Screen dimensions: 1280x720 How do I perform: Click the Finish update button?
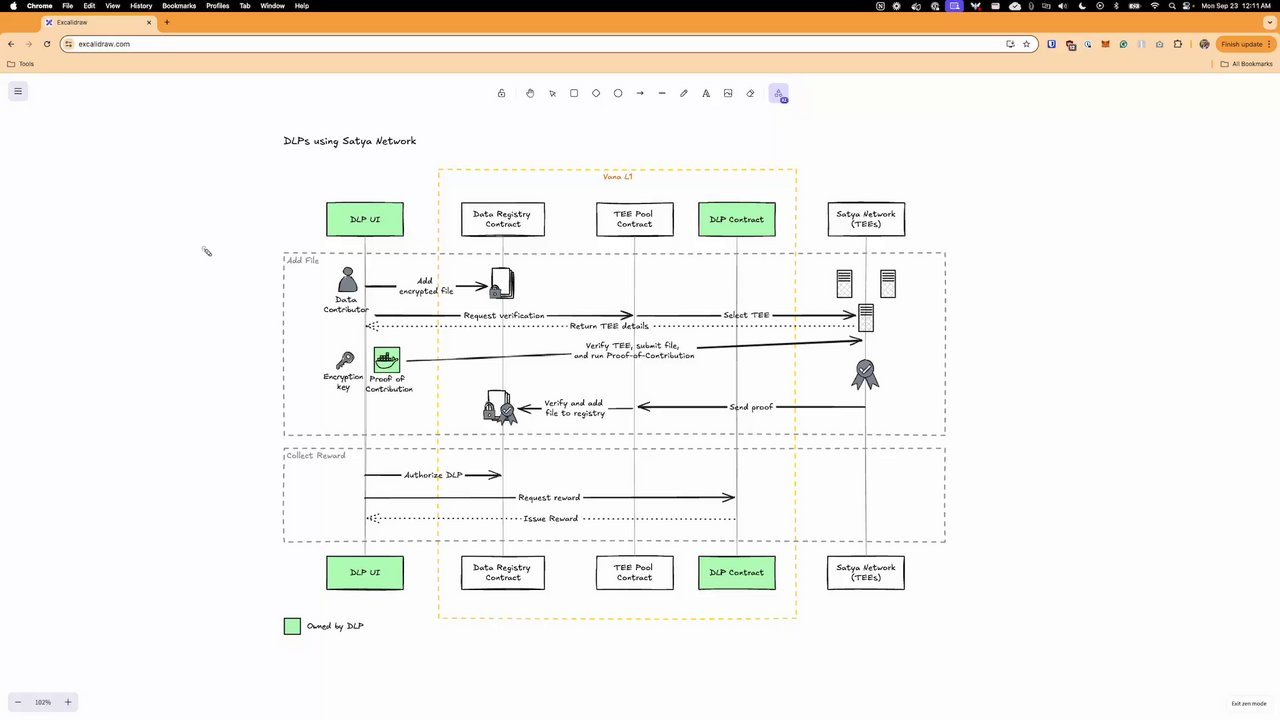1245,44
